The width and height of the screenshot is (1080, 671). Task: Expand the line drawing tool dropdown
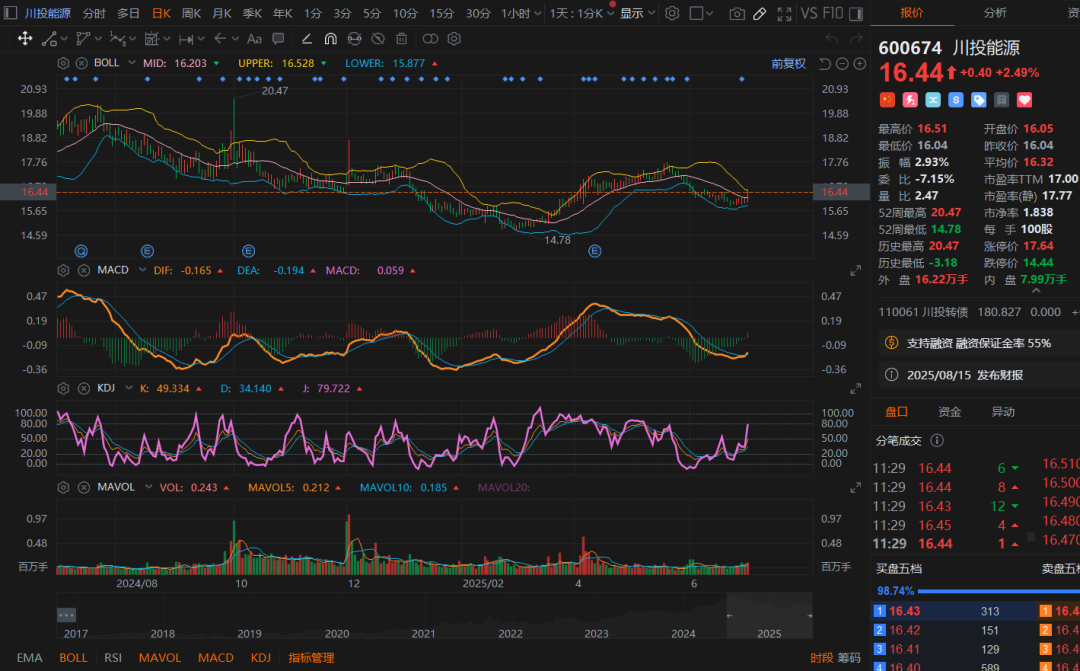pyautogui.click(x=64, y=39)
